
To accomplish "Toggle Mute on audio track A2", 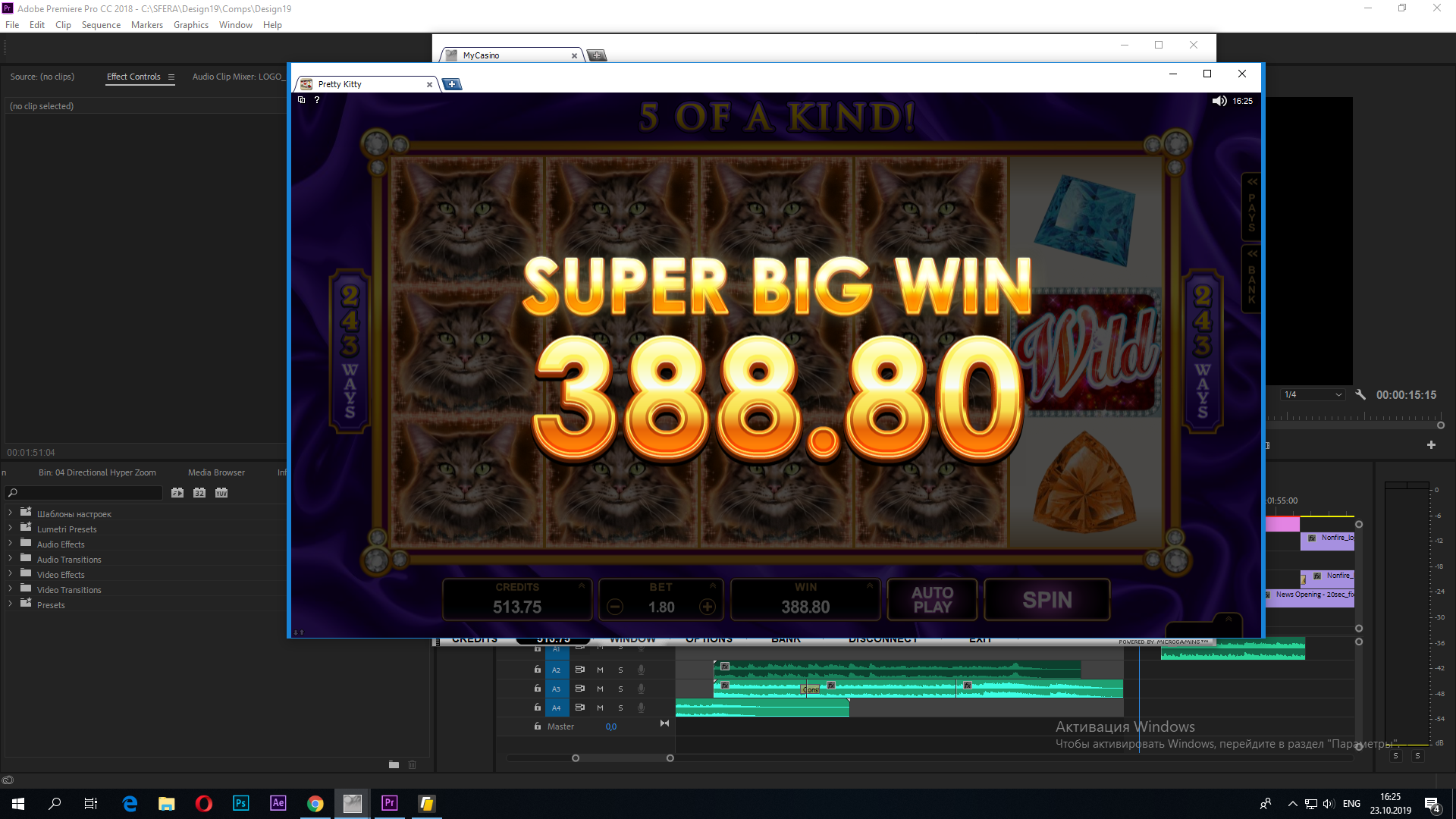I will point(600,670).
